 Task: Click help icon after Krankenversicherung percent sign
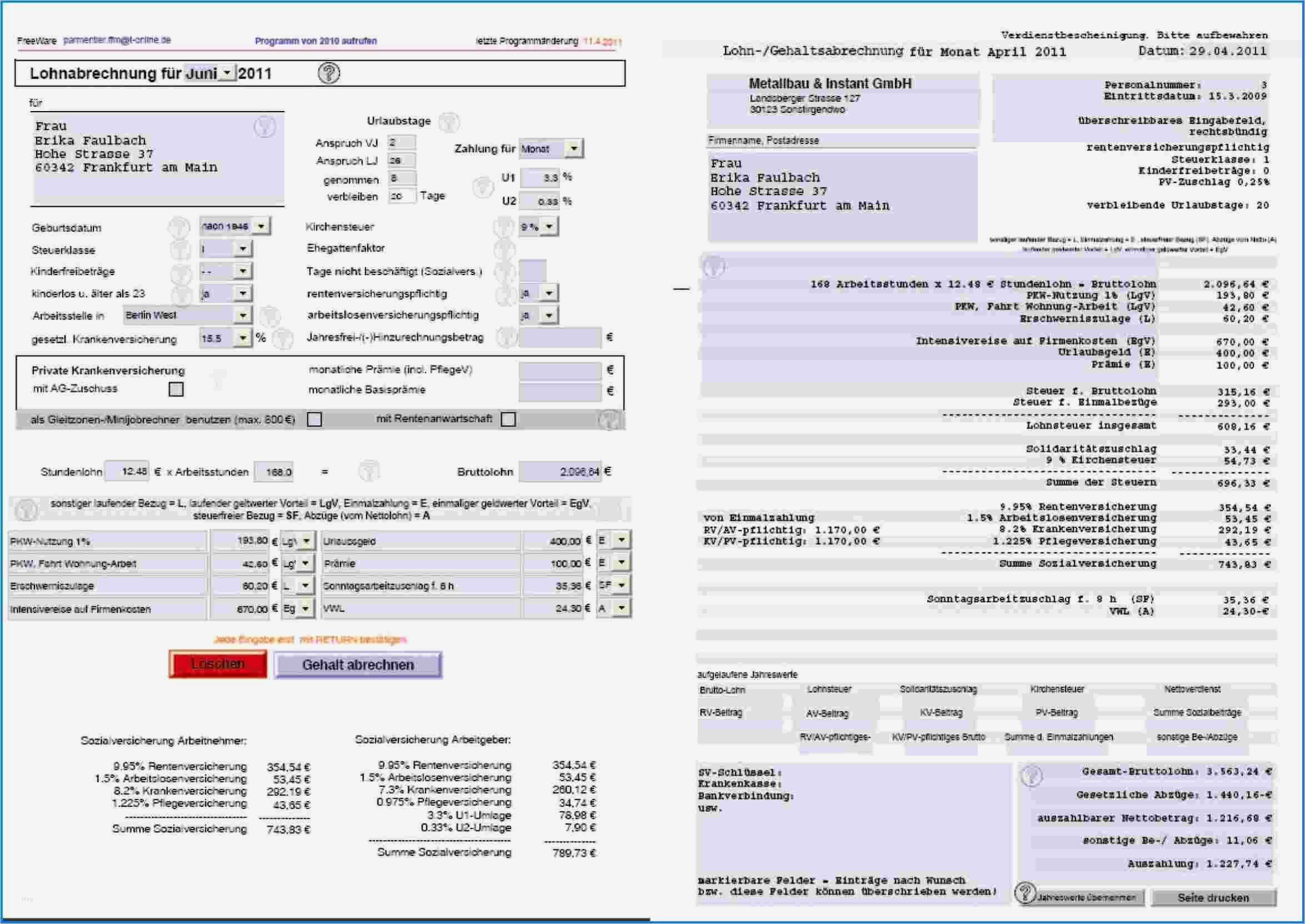[283, 338]
